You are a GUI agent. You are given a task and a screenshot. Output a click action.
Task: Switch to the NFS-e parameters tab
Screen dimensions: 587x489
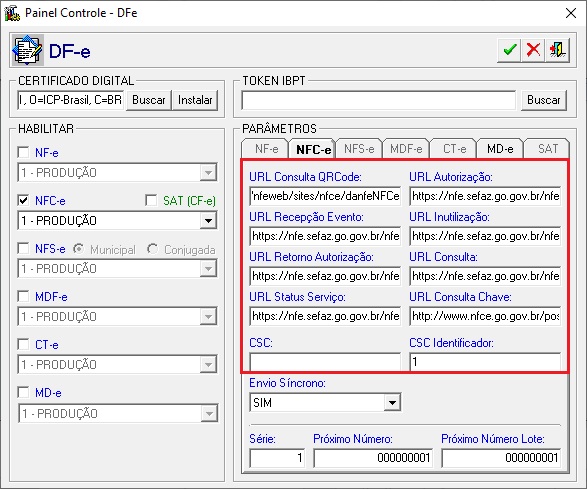click(x=359, y=149)
